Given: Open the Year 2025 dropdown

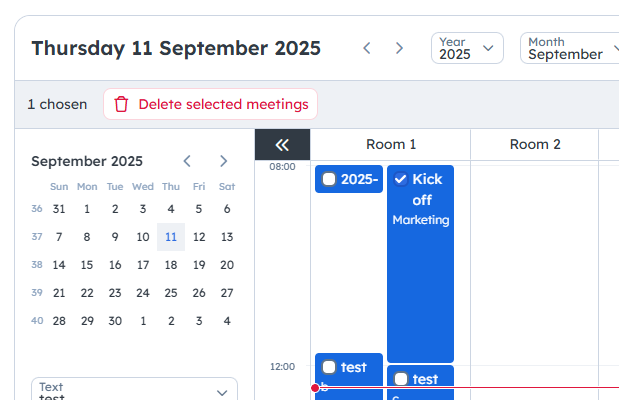Looking at the screenshot, I should (467, 48).
